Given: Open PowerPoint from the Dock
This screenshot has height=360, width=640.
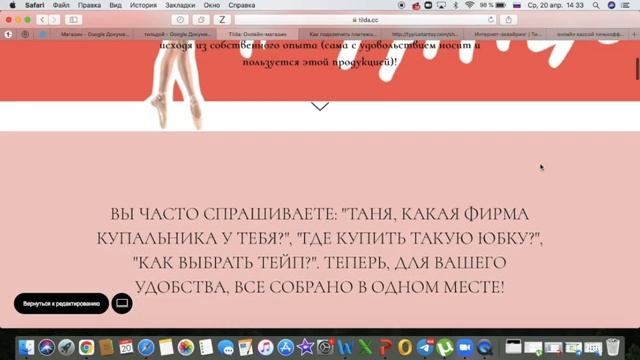Looking at the screenshot, I should 385,348.
